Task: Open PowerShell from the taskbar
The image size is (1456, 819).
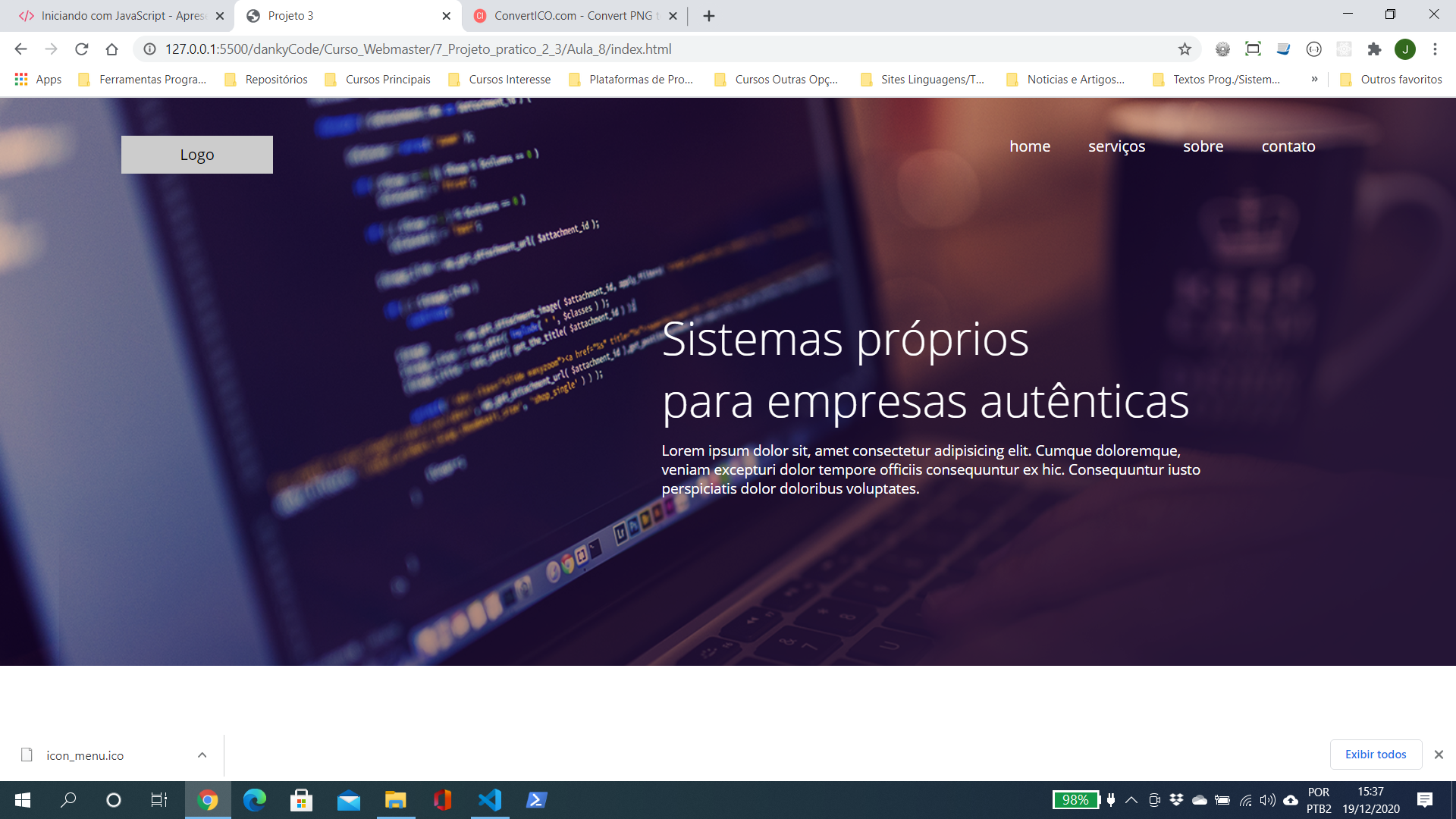Action: (537, 800)
